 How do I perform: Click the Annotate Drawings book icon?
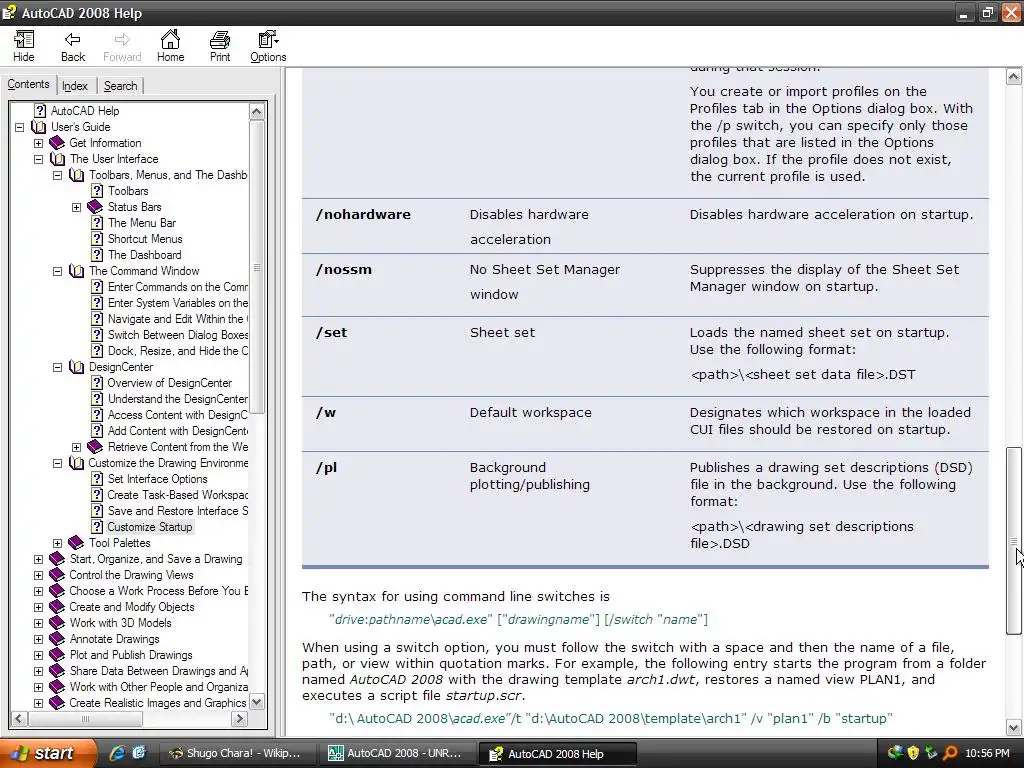(57, 639)
